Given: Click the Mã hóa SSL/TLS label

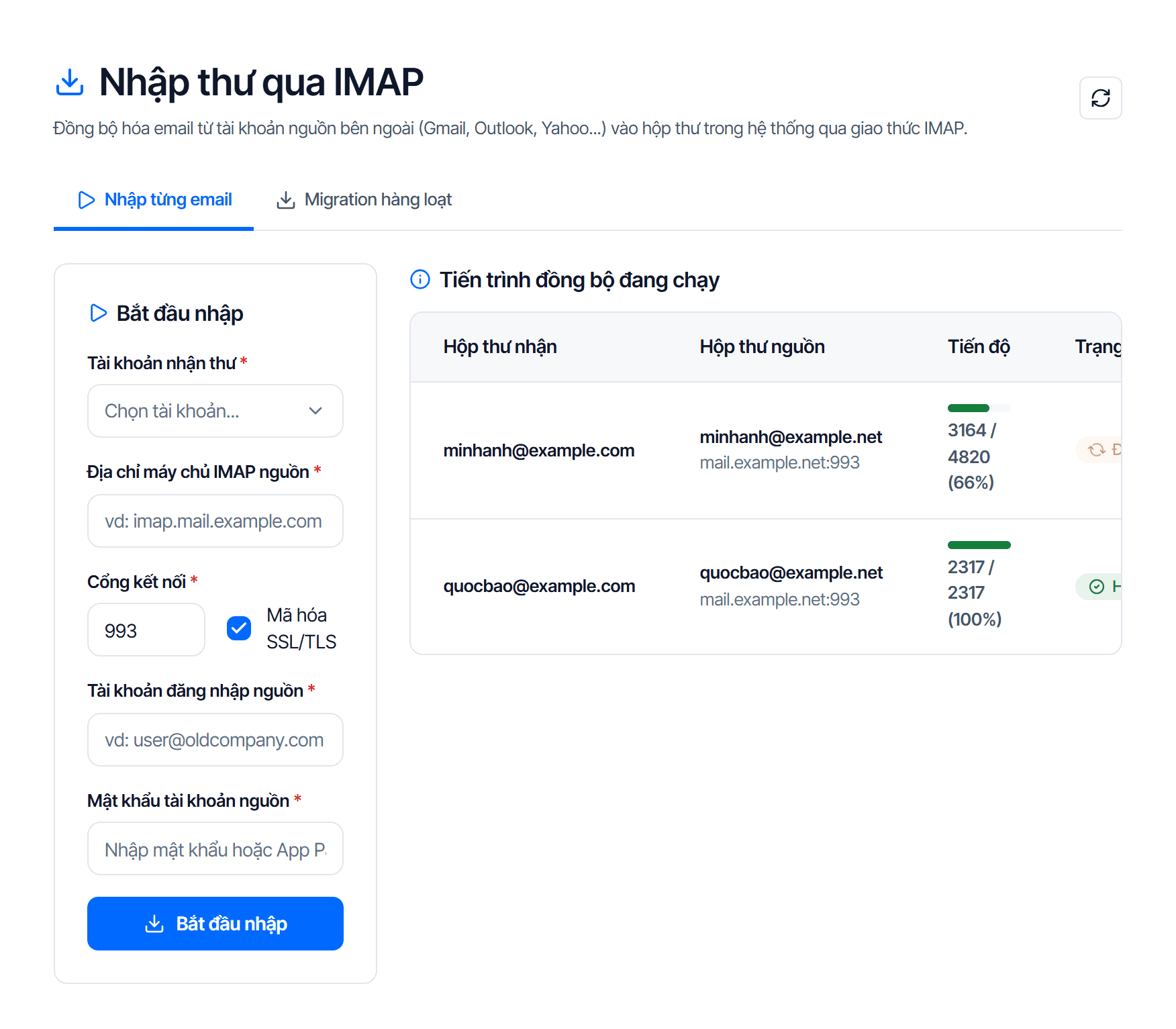Looking at the screenshot, I should [301, 628].
